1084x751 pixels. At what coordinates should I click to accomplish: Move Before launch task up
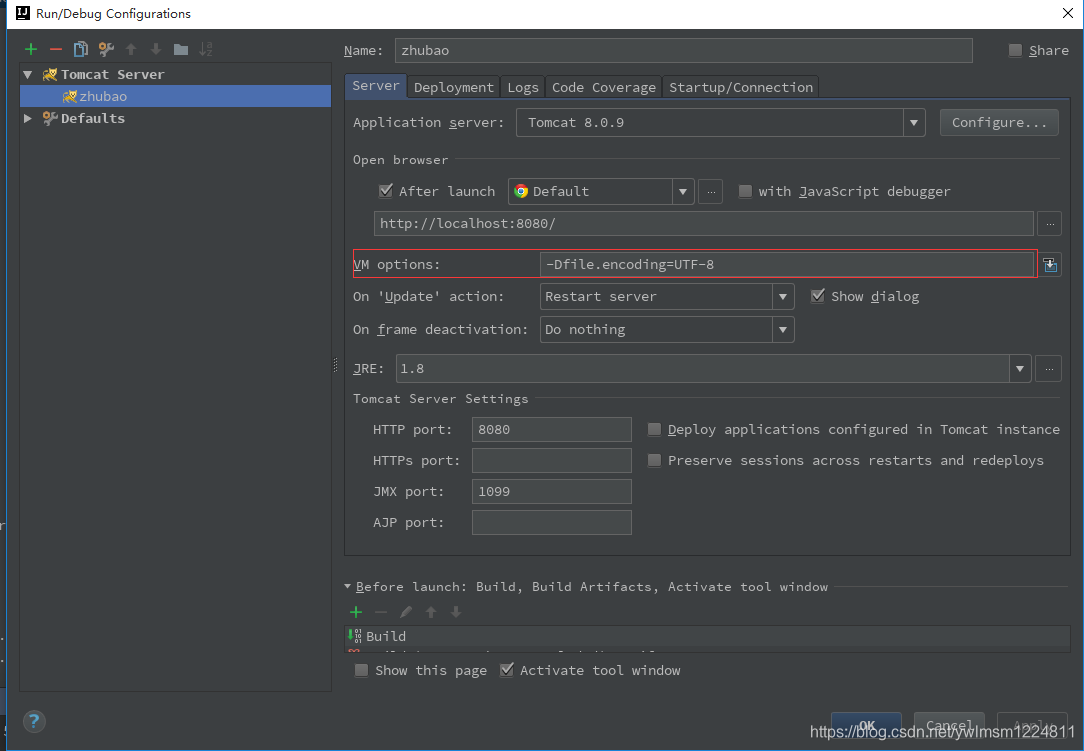[431, 612]
